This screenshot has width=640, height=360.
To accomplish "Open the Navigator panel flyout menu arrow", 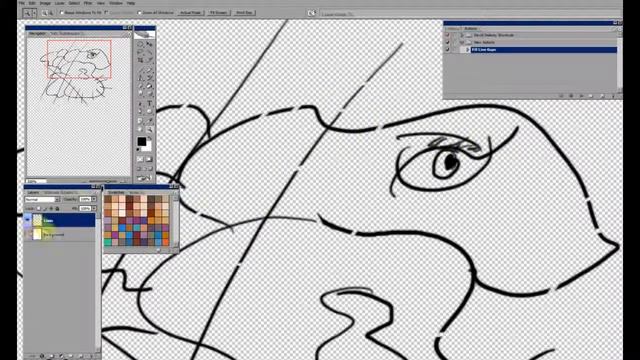I will [128, 34].
